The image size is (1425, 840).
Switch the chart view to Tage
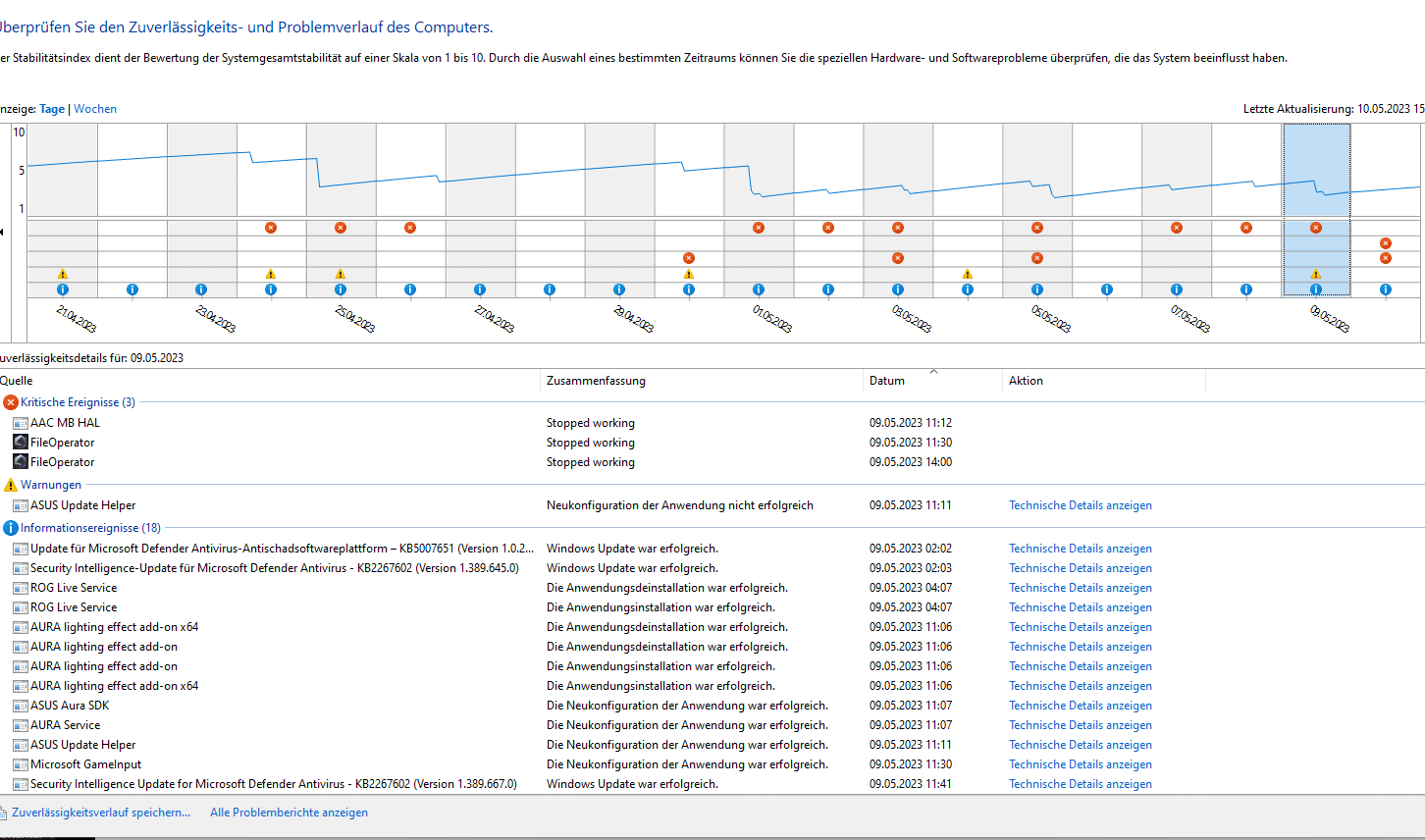pyautogui.click(x=52, y=109)
